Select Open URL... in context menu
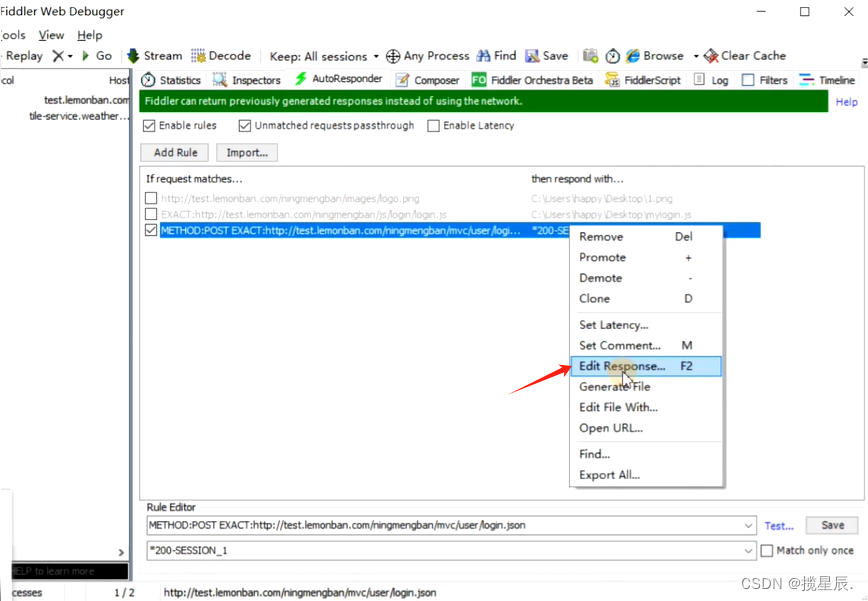 [x=646, y=428]
